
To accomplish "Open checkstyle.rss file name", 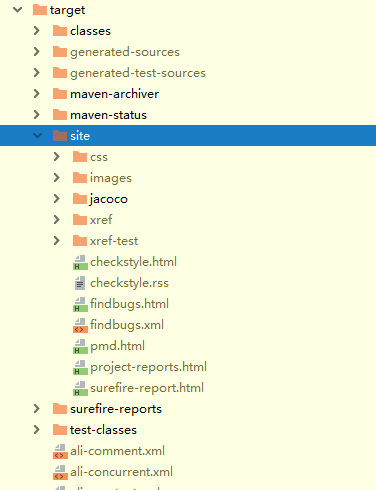I will click(x=129, y=283).
